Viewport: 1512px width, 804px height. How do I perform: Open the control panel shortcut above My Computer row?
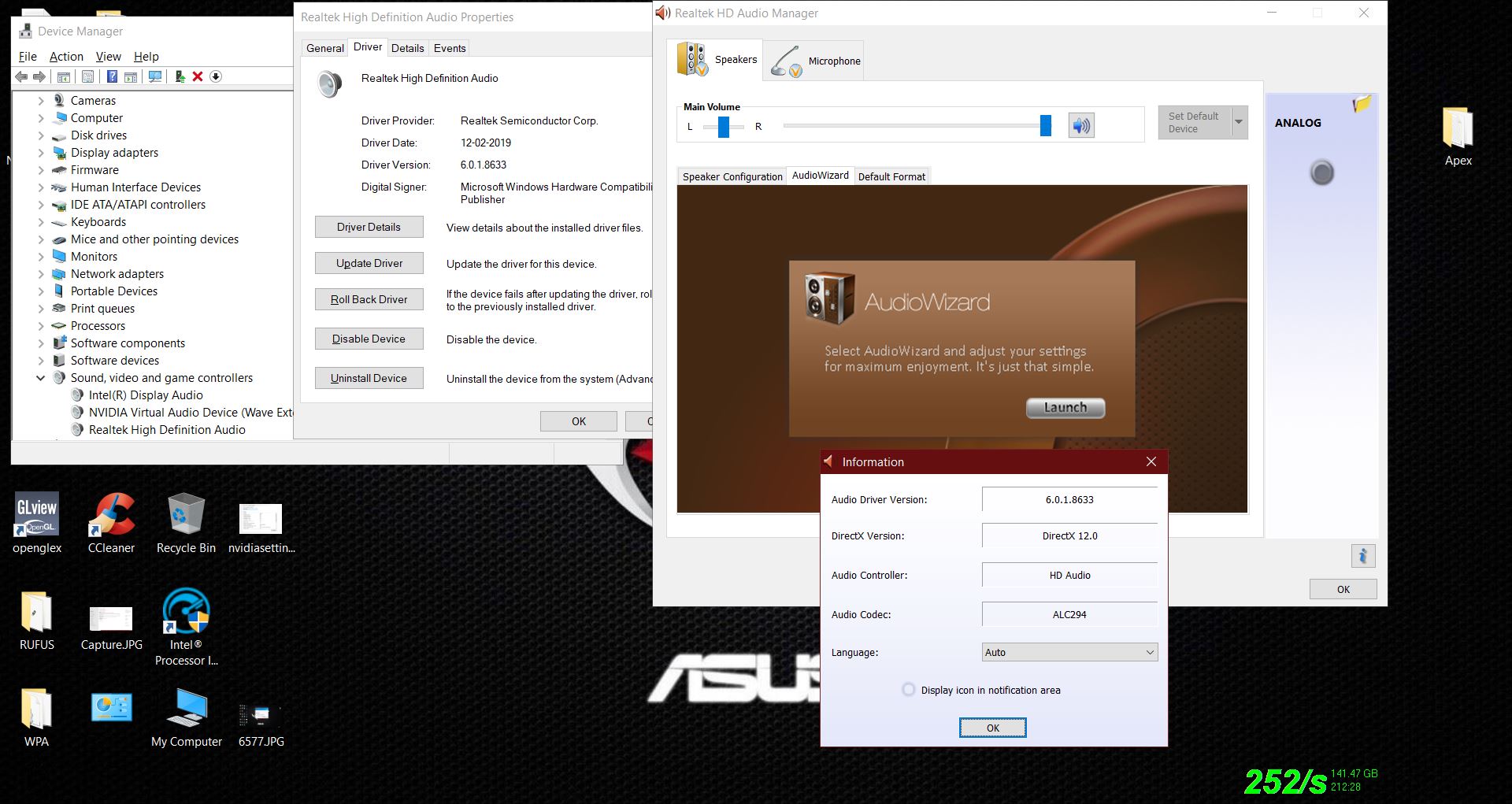point(111,707)
